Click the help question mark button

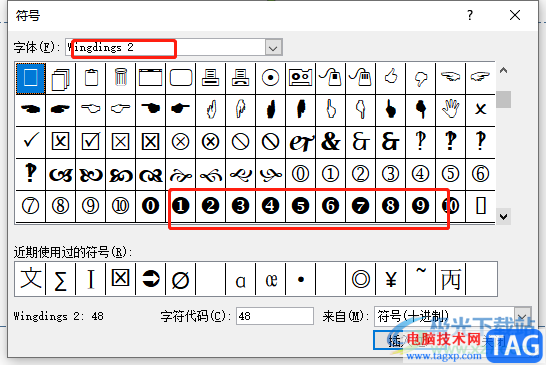point(470,15)
